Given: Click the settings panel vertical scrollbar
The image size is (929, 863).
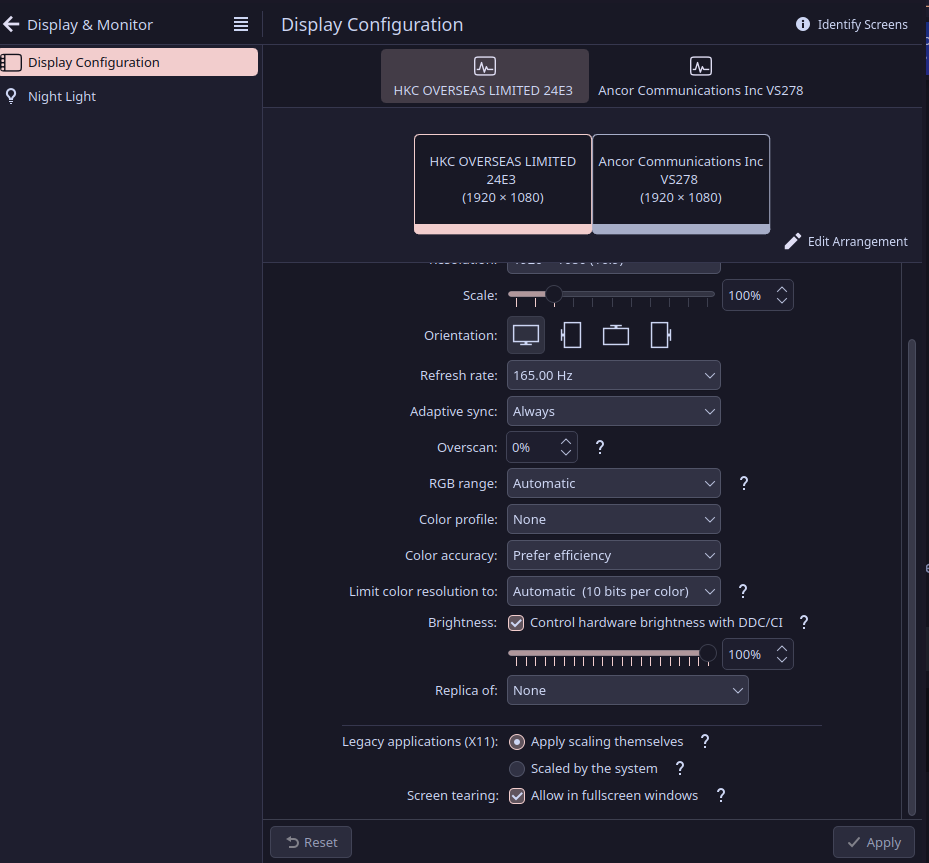Looking at the screenshot, I should pyautogui.click(x=912, y=578).
